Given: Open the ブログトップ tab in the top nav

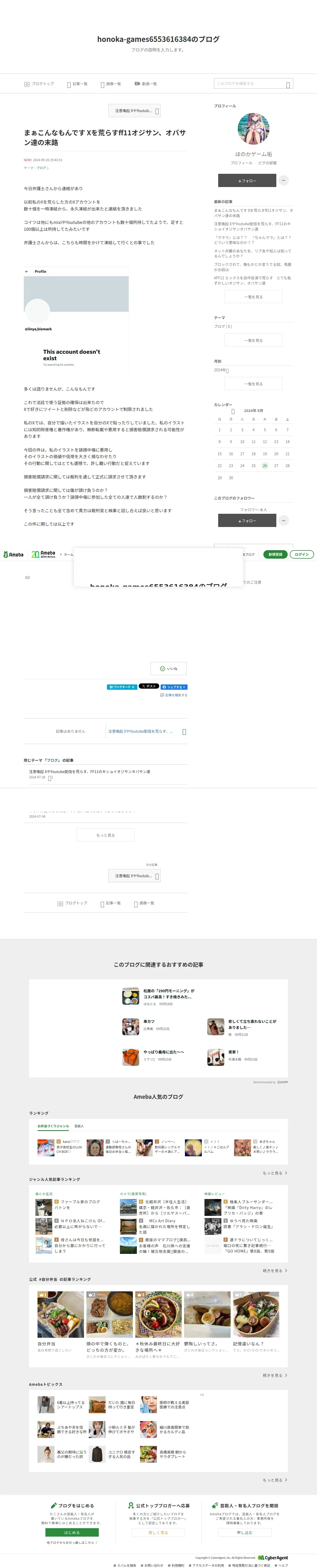Looking at the screenshot, I should click(39, 84).
